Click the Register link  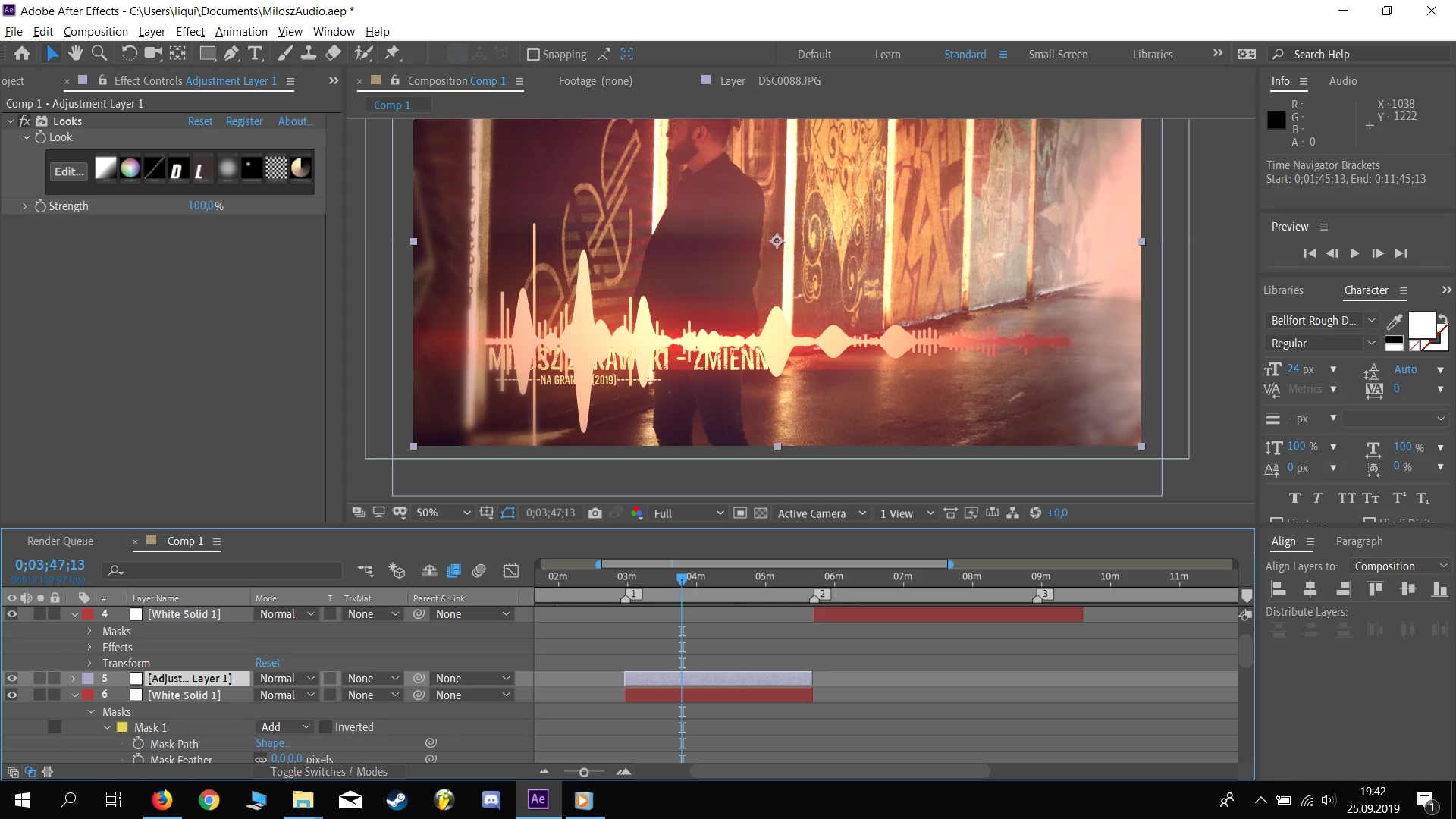(244, 121)
